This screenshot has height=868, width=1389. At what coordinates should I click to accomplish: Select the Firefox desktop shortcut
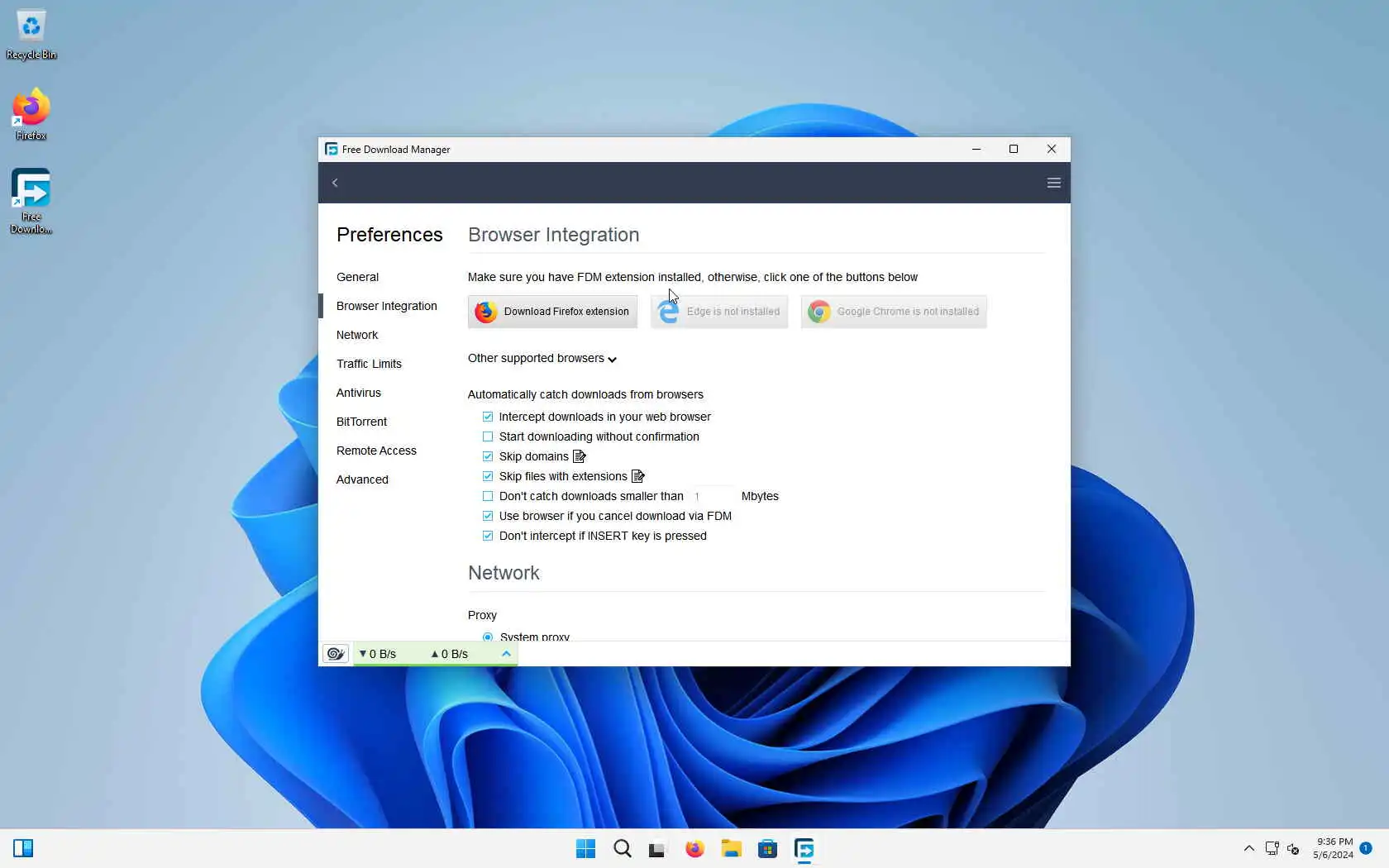coord(31,114)
